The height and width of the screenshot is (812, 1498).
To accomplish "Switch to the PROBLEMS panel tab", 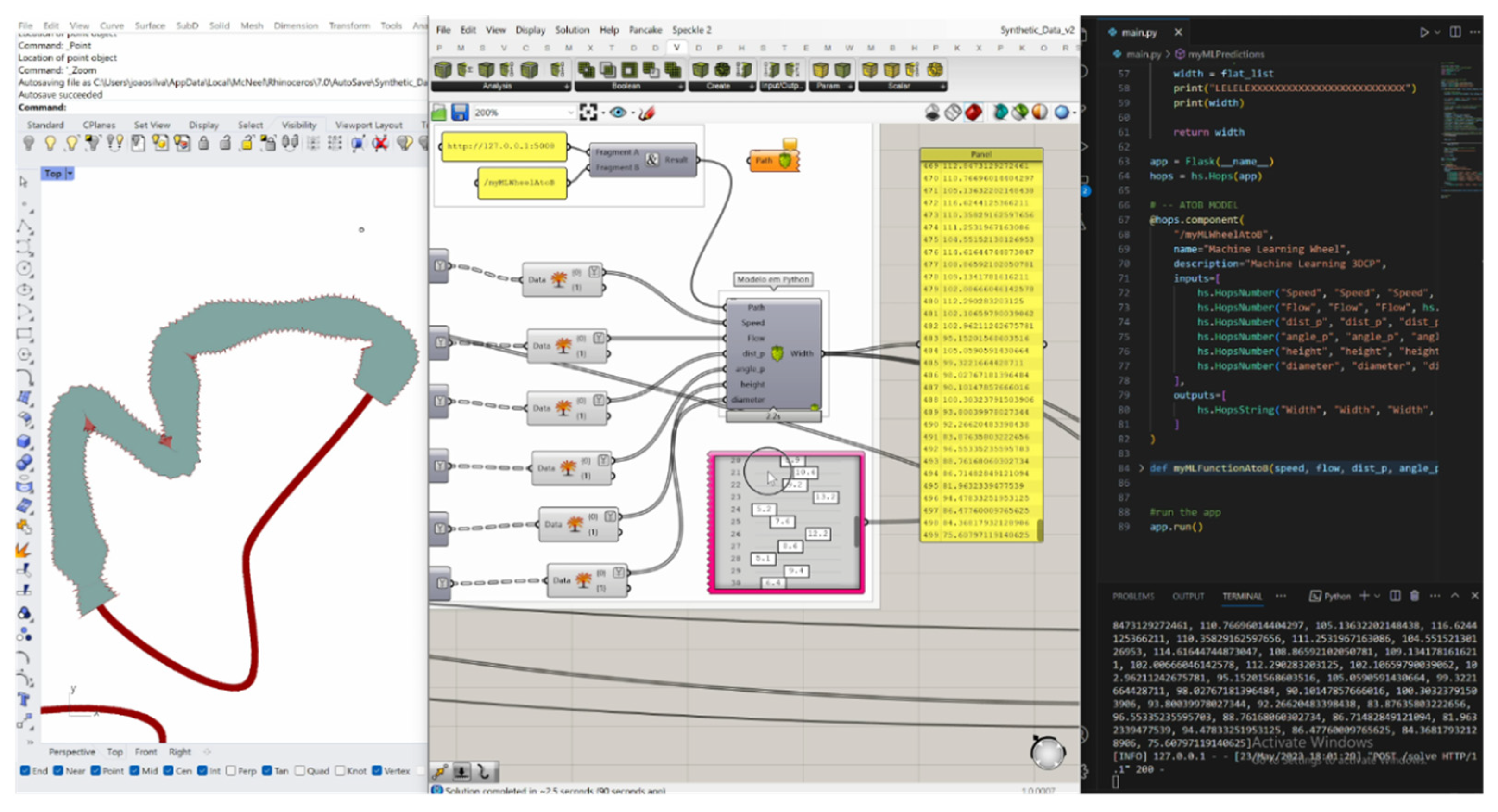I will [x=1133, y=596].
